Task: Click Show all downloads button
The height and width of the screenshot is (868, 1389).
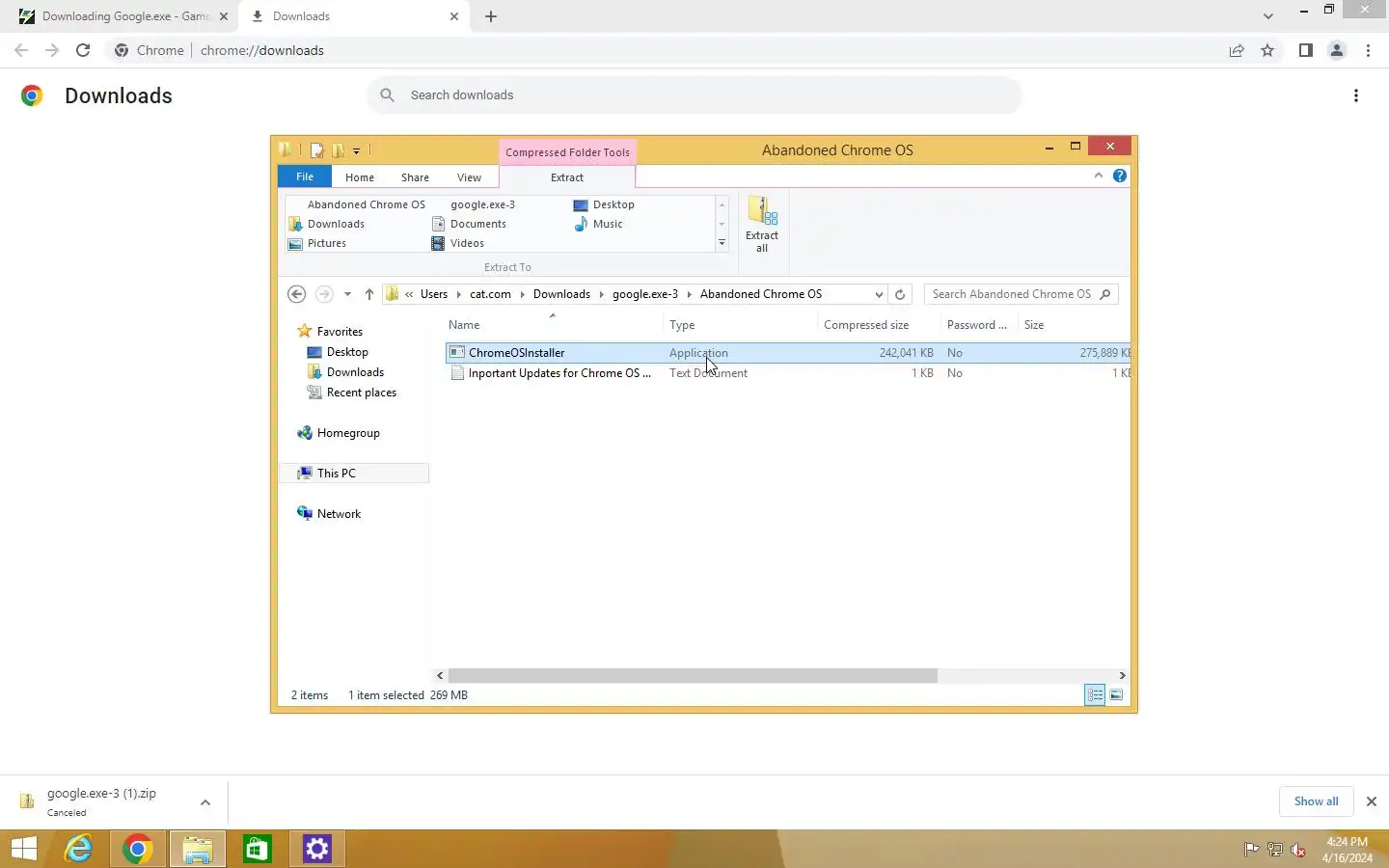Action: coord(1316,801)
